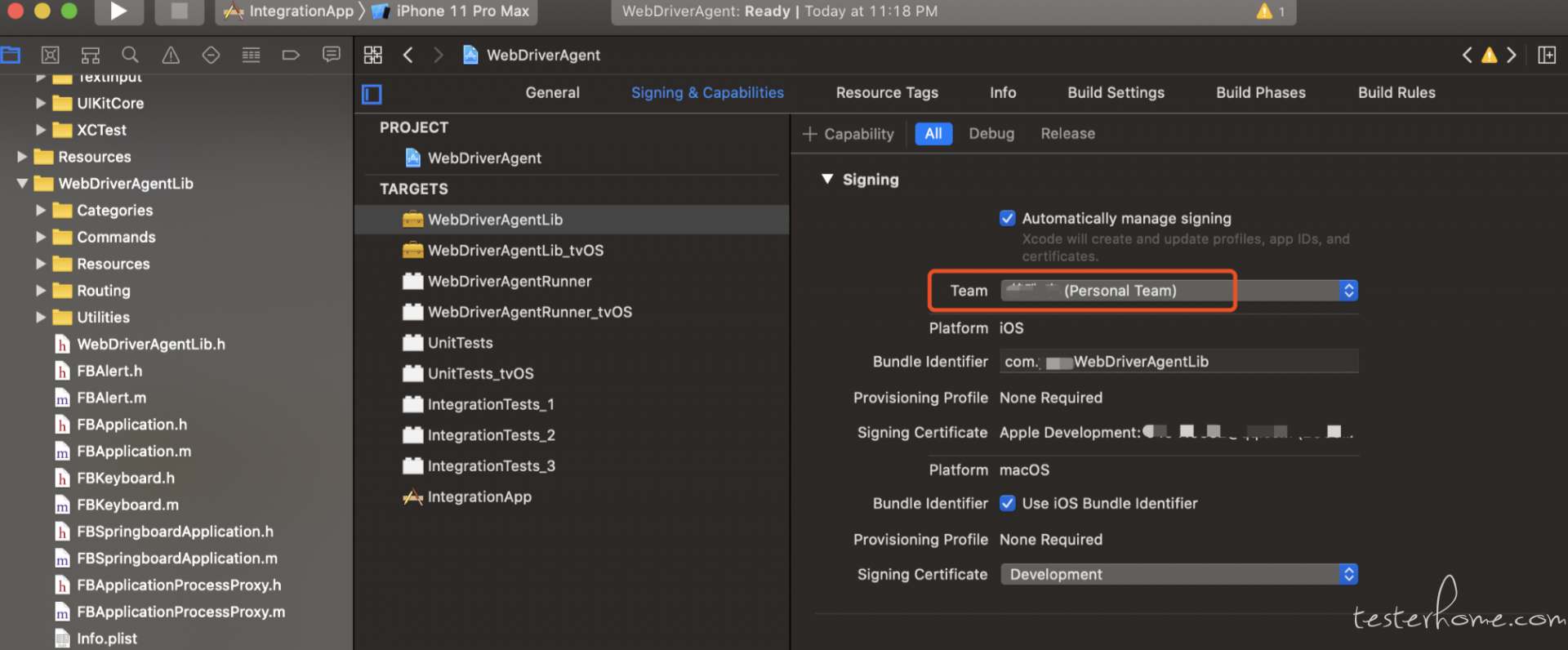This screenshot has height=650, width=1568.
Task: Open the source control navigator
Action: [x=51, y=55]
